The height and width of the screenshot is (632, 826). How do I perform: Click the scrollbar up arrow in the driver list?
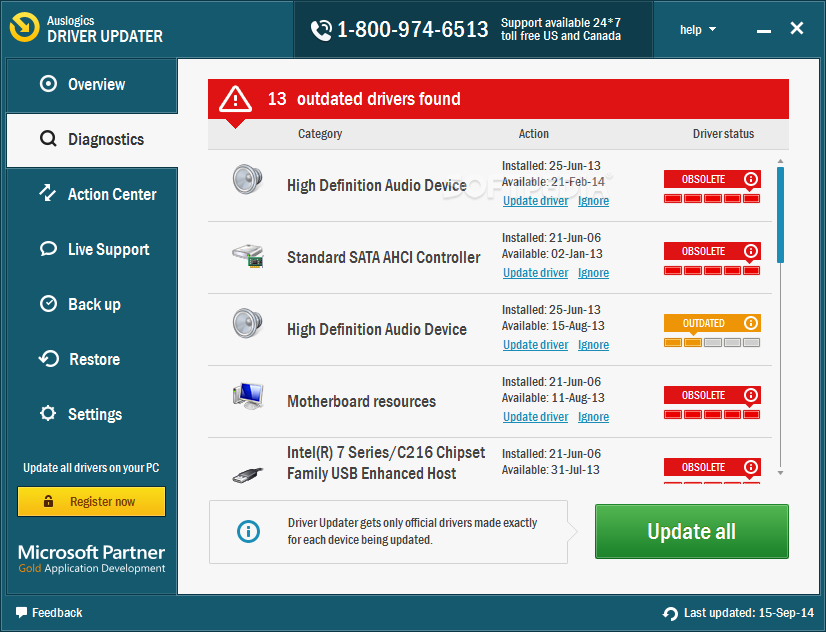(780, 161)
